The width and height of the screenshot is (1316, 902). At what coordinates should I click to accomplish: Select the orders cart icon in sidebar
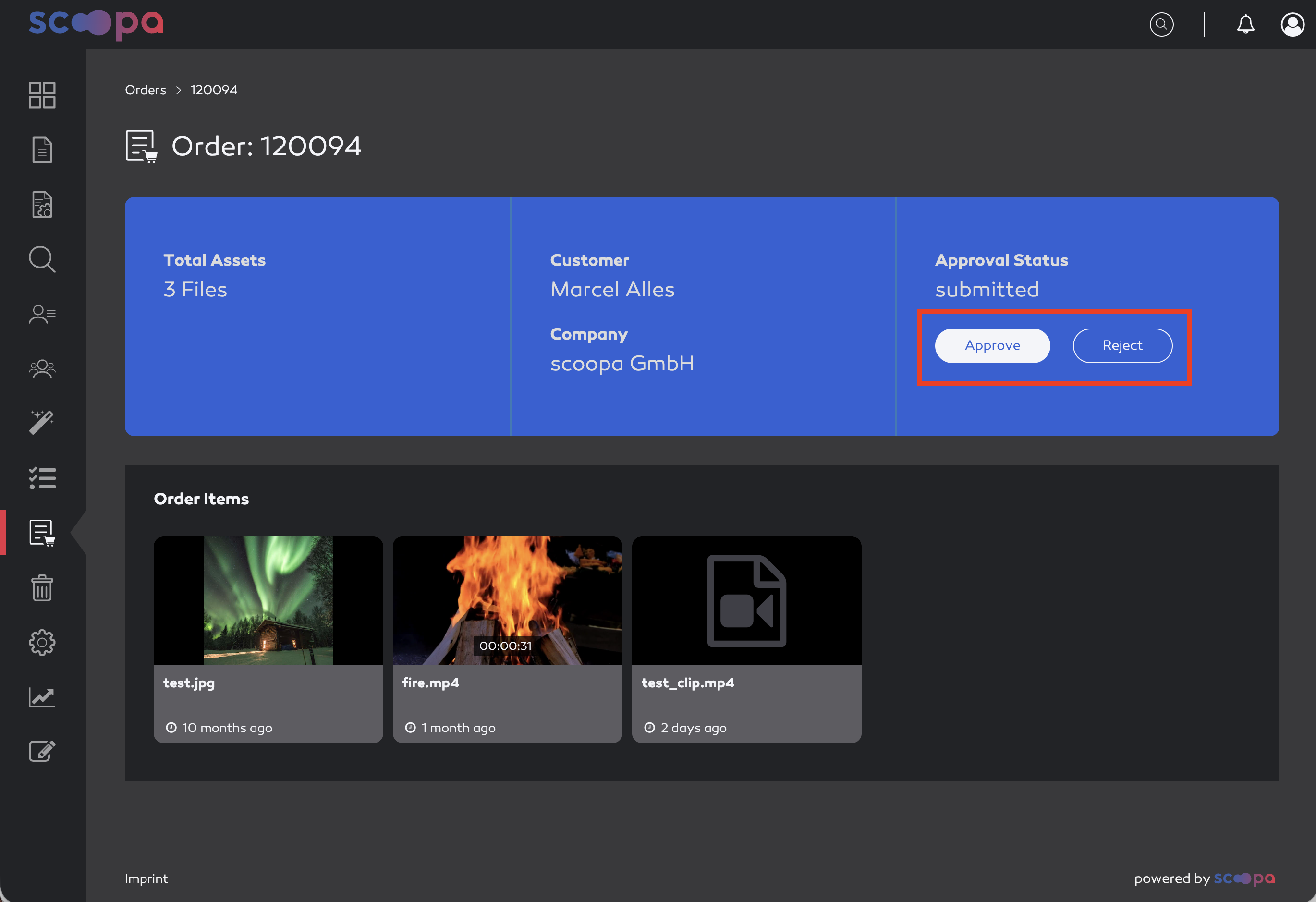pos(42,533)
